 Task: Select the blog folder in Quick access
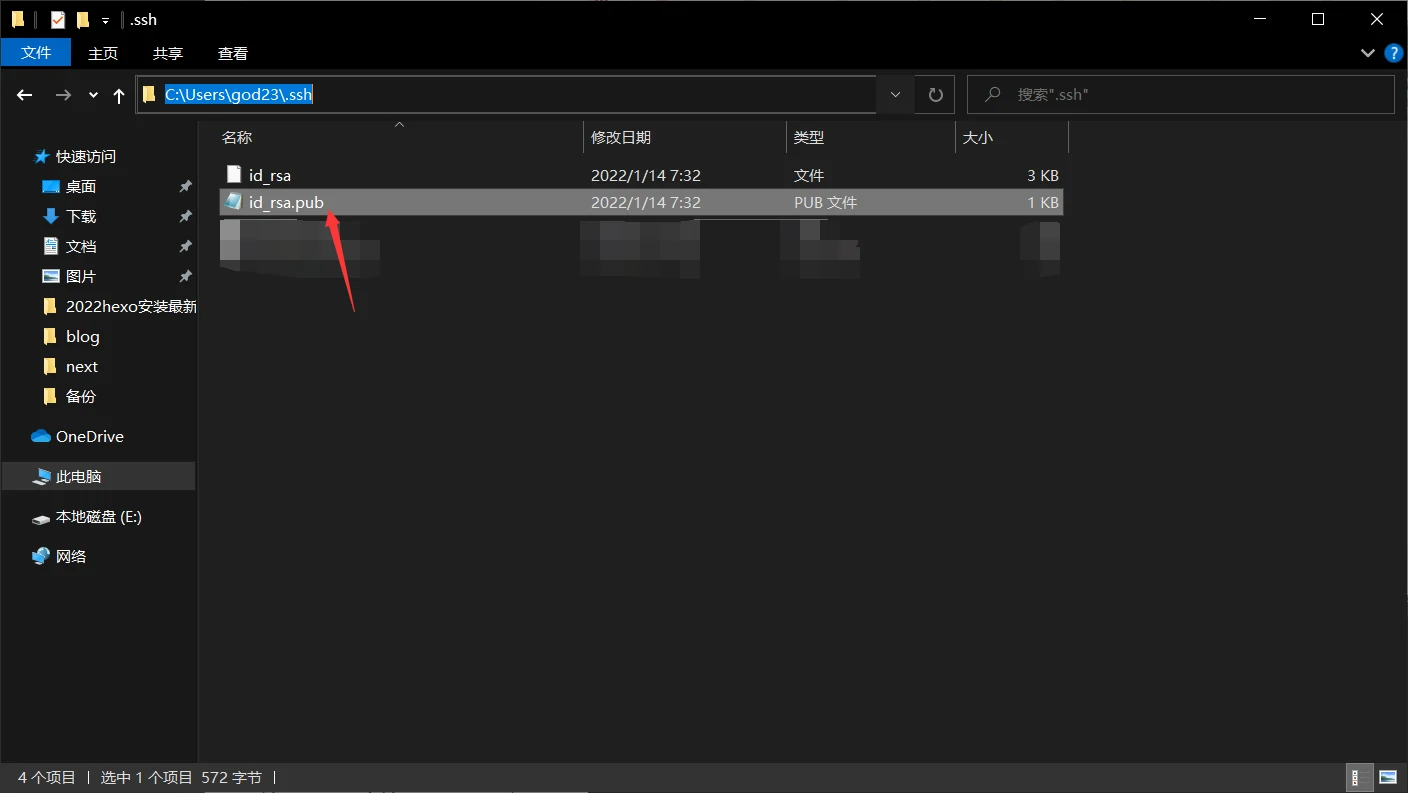[x=82, y=337]
